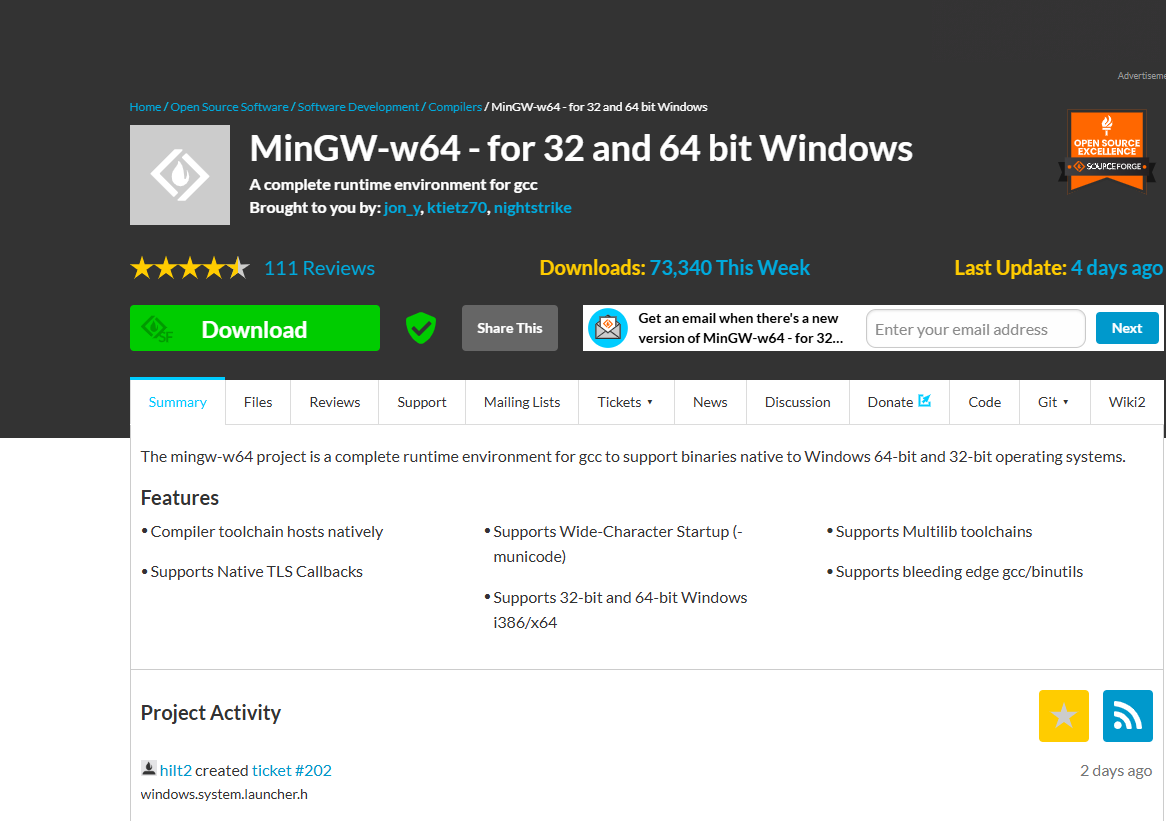Click 'Supports bleeding edge gcc/binutils' text
This screenshot has width=1166, height=821.
(959, 572)
